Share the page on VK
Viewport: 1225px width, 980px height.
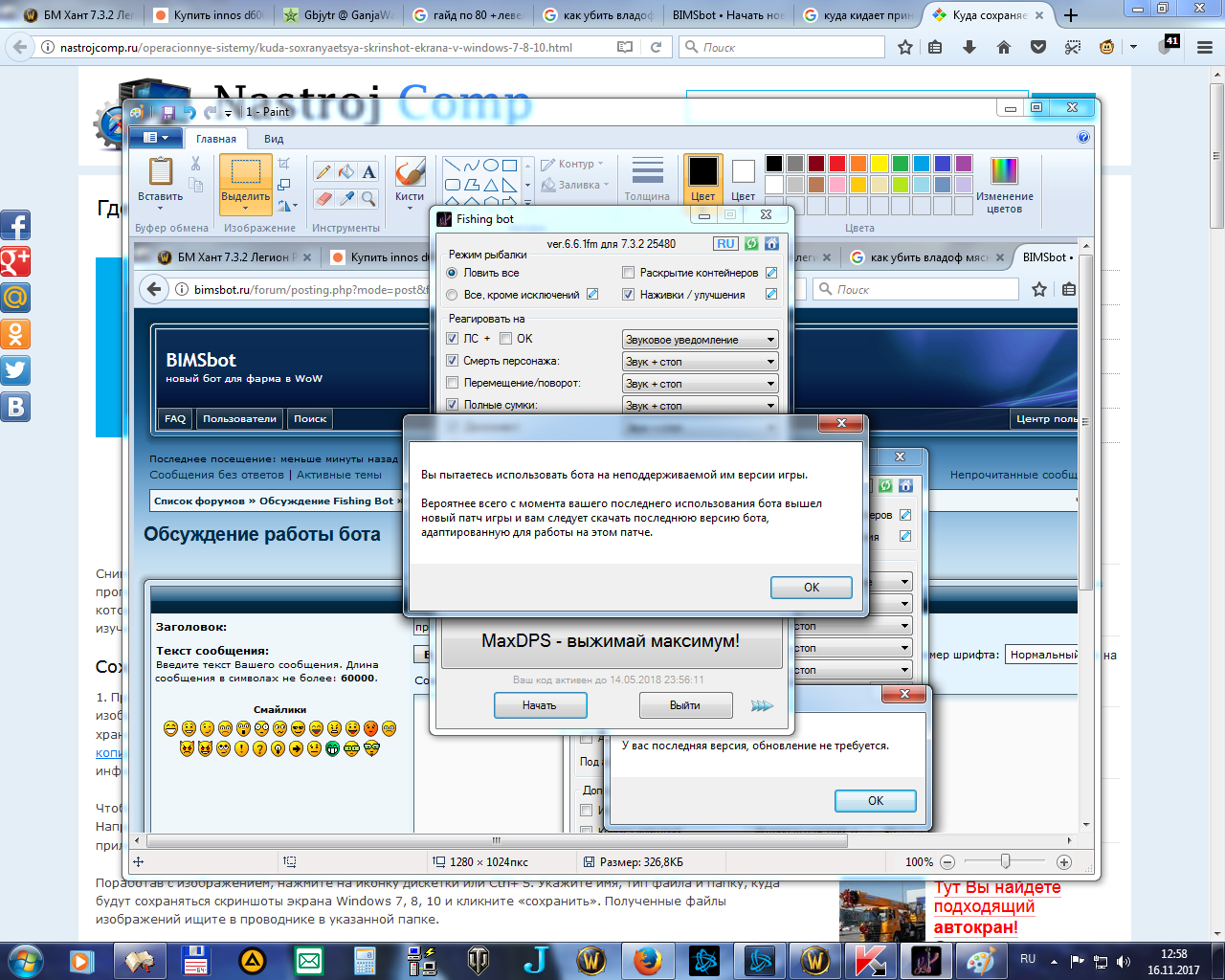click(15, 407)
